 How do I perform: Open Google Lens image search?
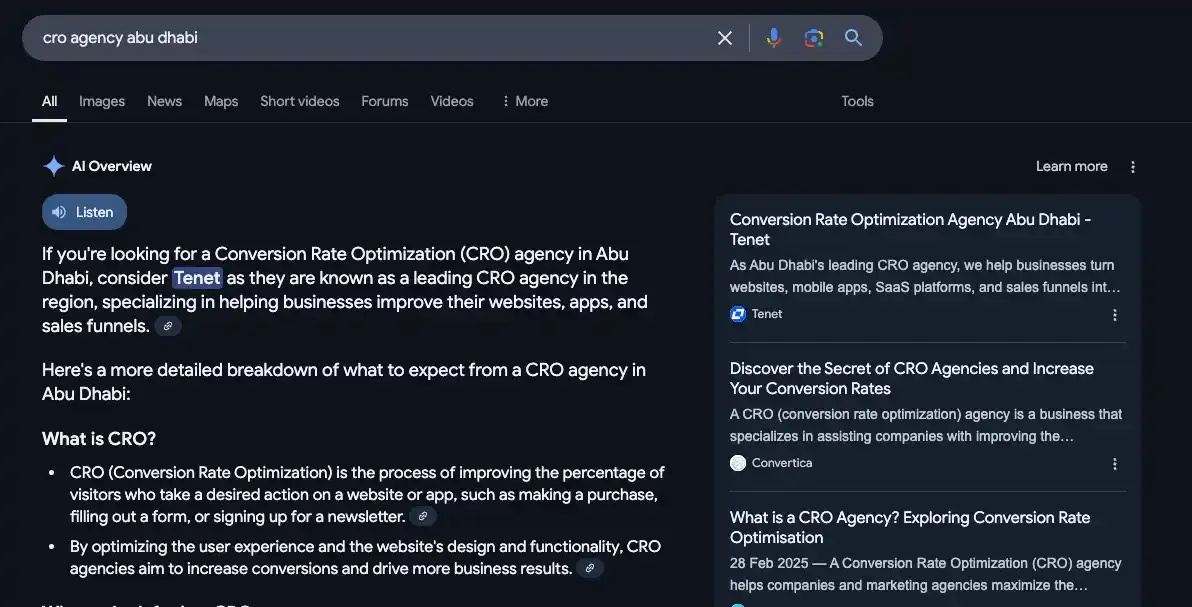[x=813, y=38]
